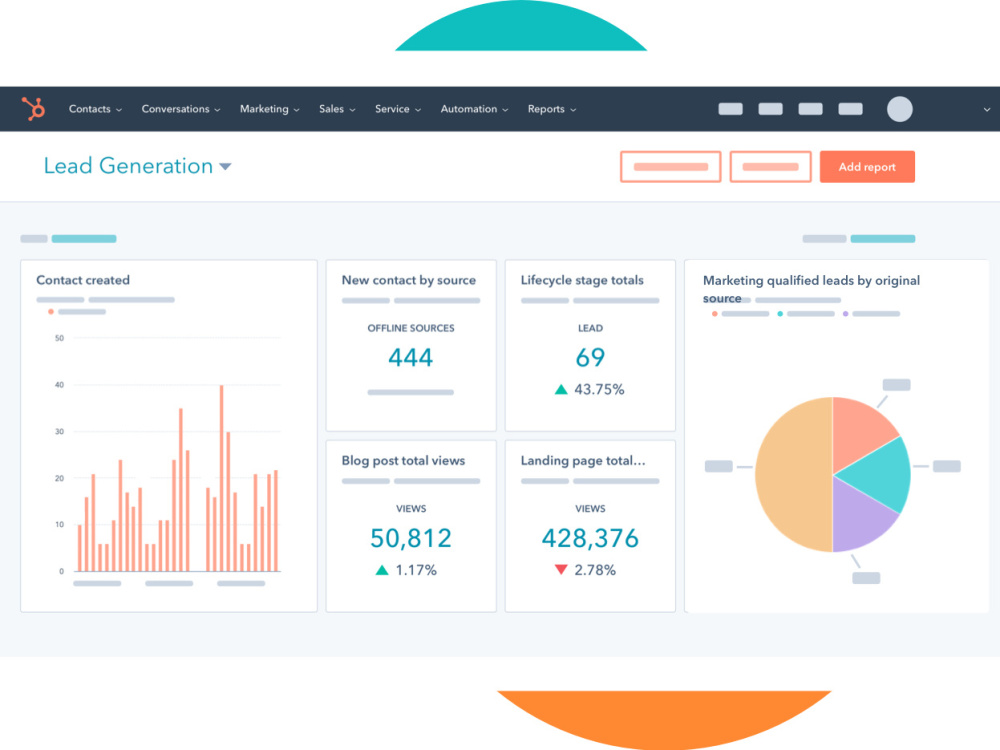The image size is (1000, 750).
Task: Open the Marketing menu
Action: pos(269,109)
